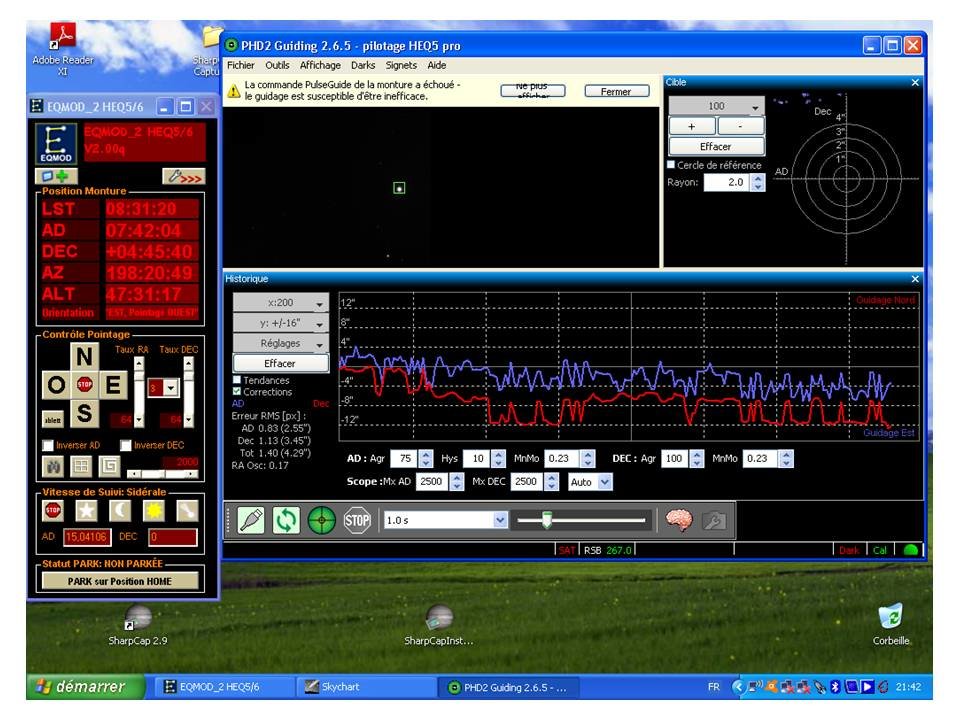Open the Outils menu

click(x=277, y=65)
